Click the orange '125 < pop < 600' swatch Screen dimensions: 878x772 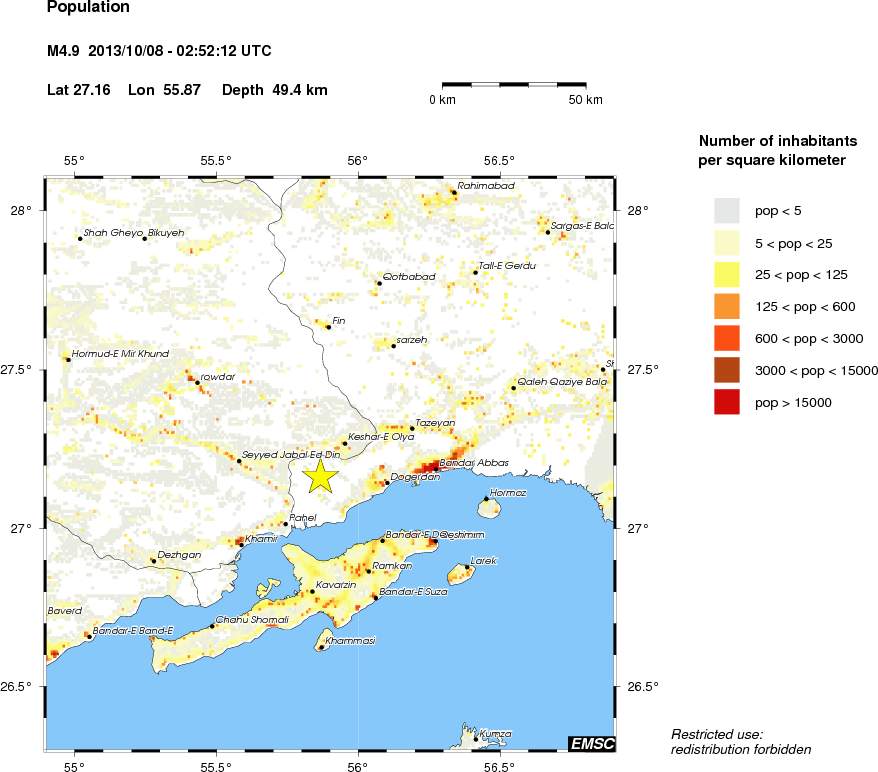click(x=726, y=306)
